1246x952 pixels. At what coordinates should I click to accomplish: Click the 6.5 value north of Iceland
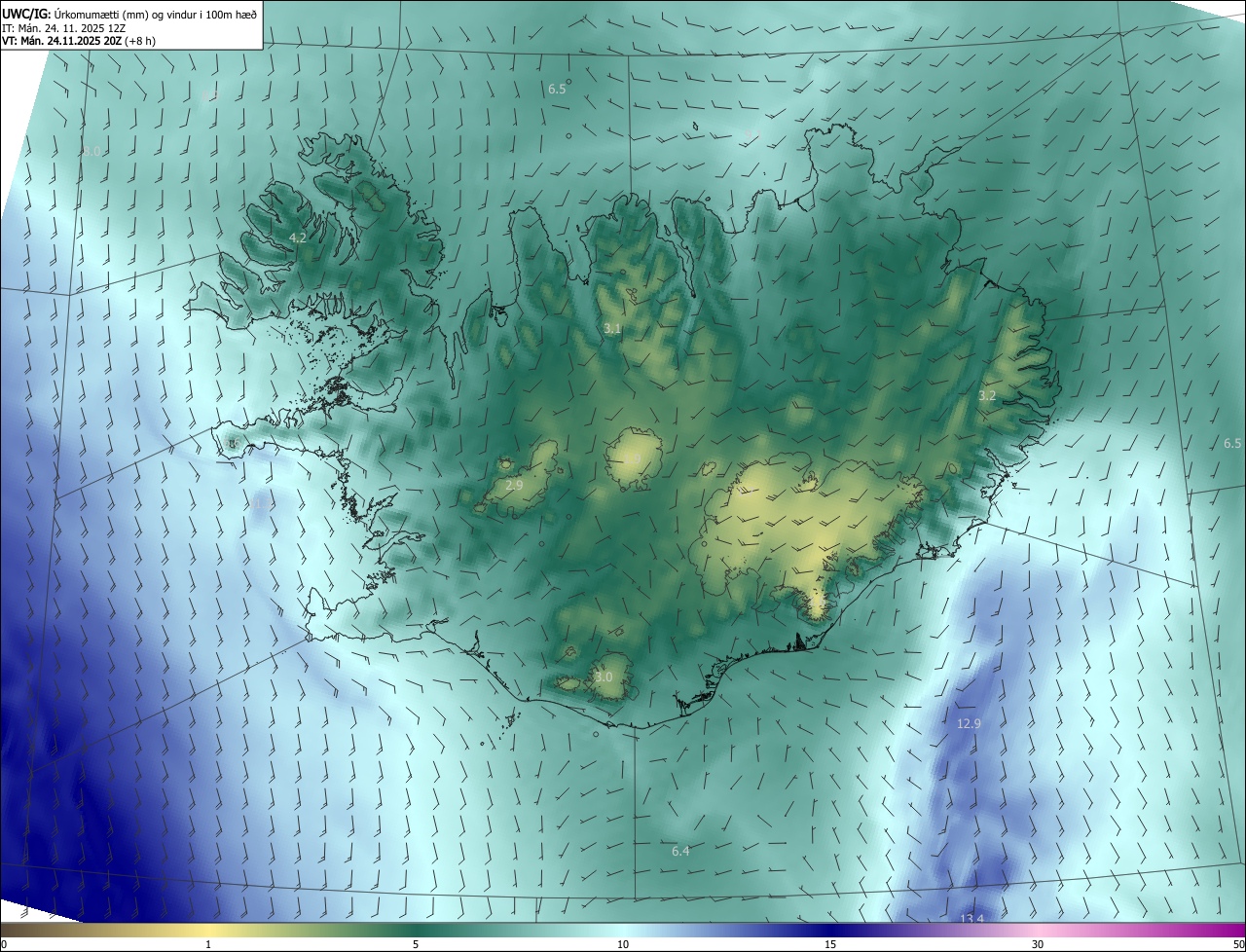(x=557, y=89)
